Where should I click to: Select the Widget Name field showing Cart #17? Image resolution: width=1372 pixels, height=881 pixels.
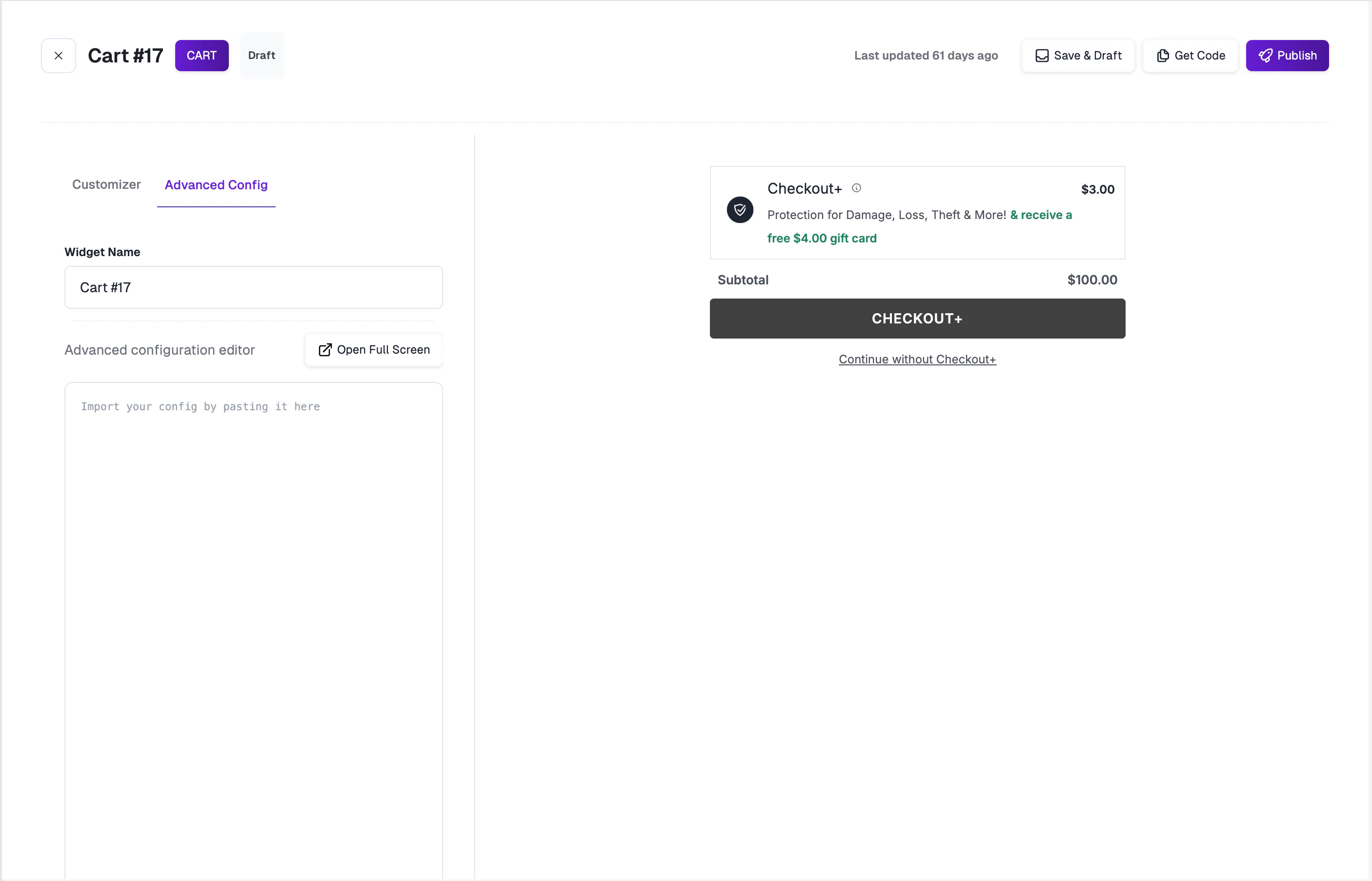[253, 287]
